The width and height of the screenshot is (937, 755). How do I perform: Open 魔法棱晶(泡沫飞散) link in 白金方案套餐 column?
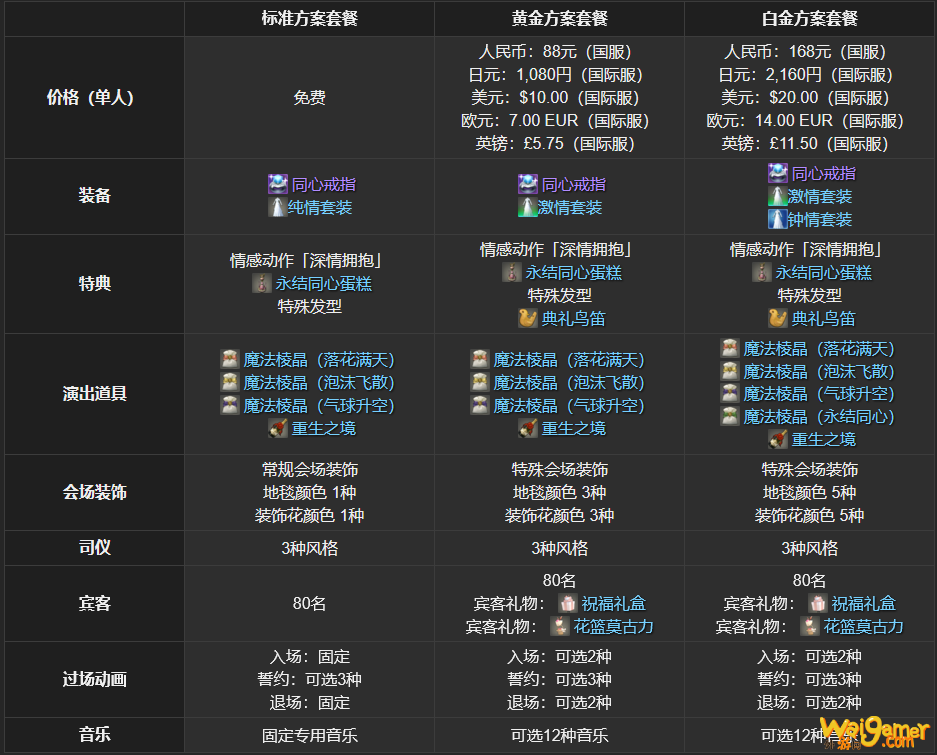pos(819,371)
